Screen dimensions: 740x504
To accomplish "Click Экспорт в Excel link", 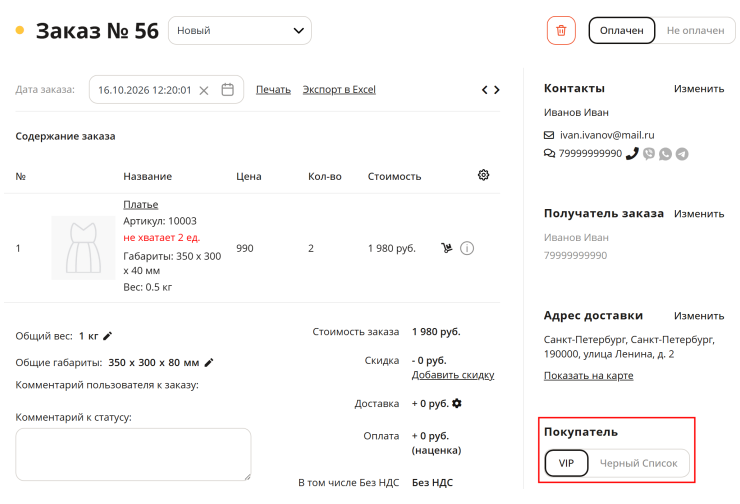I will click(339, 90).
